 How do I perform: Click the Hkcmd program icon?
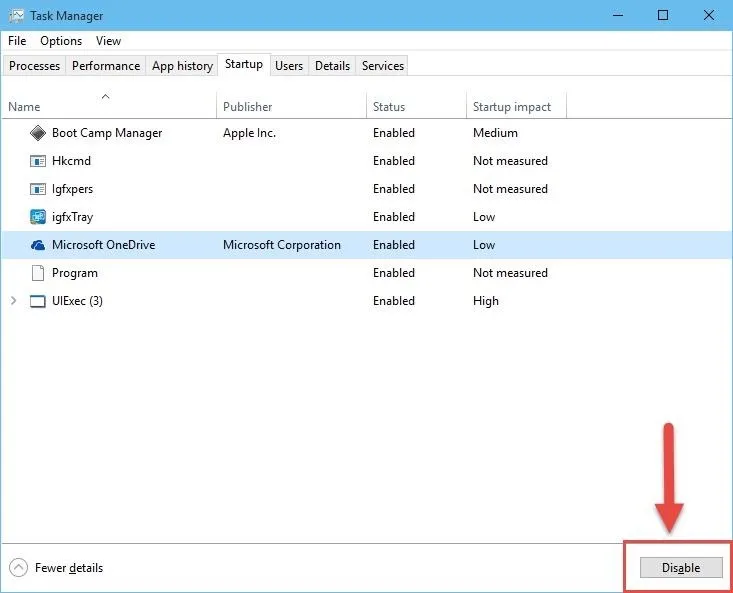click(38, 161)
